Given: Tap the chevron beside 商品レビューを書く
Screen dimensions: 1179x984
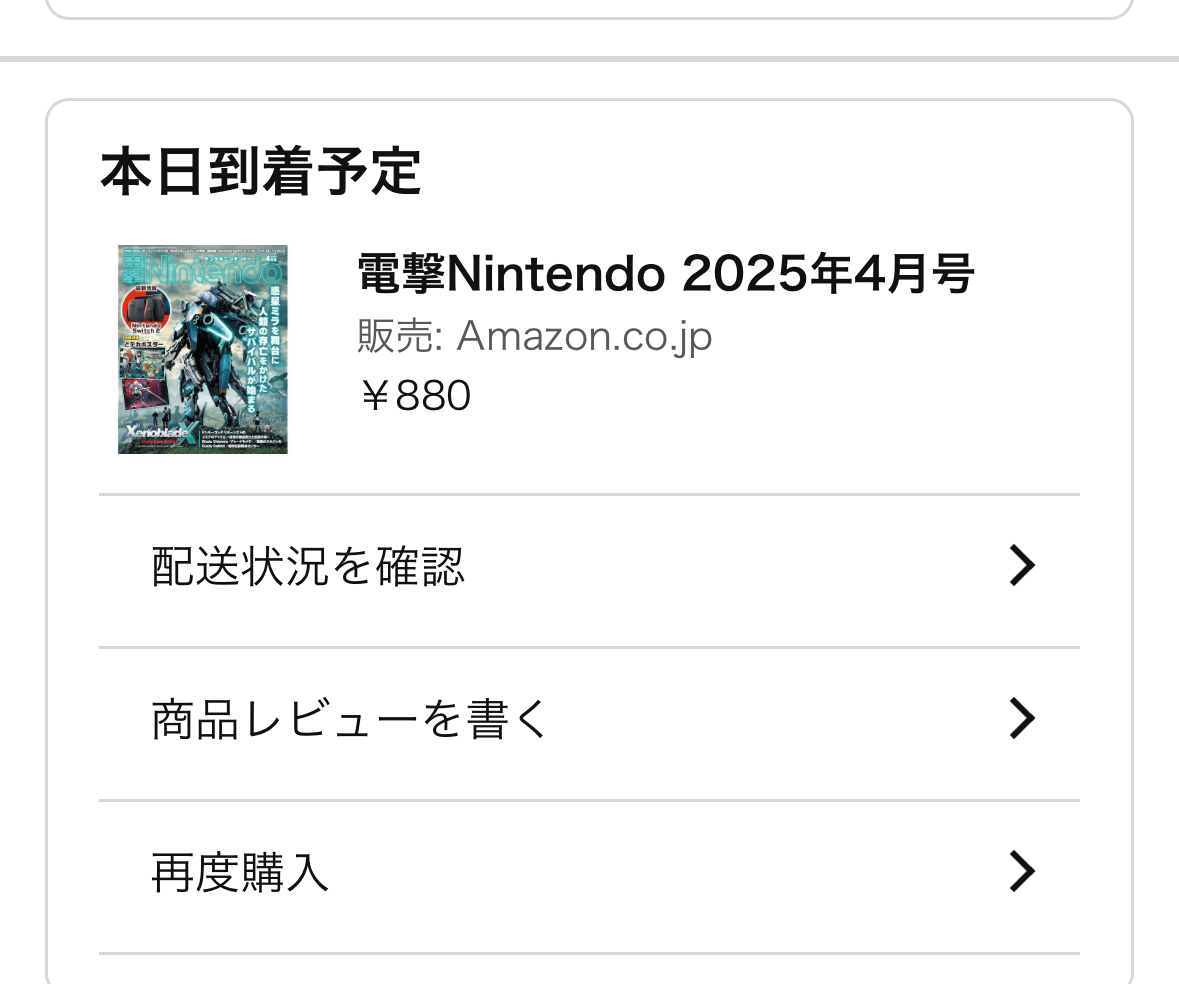Looking at the screenshot, I should click(x=1021, y=719).
